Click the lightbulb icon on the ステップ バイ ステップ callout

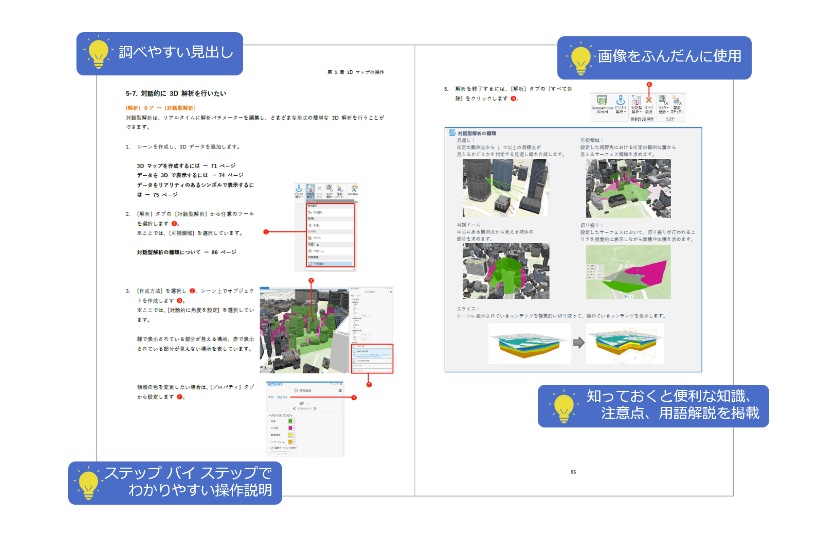[x=89, y=483]
